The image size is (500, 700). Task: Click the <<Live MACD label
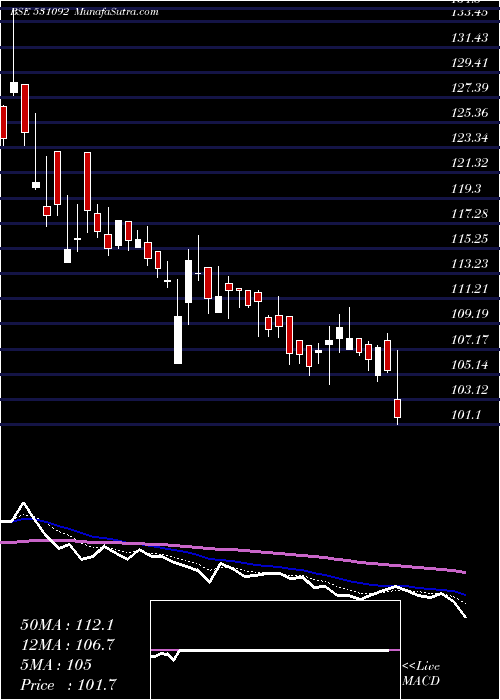pos(421,673)
